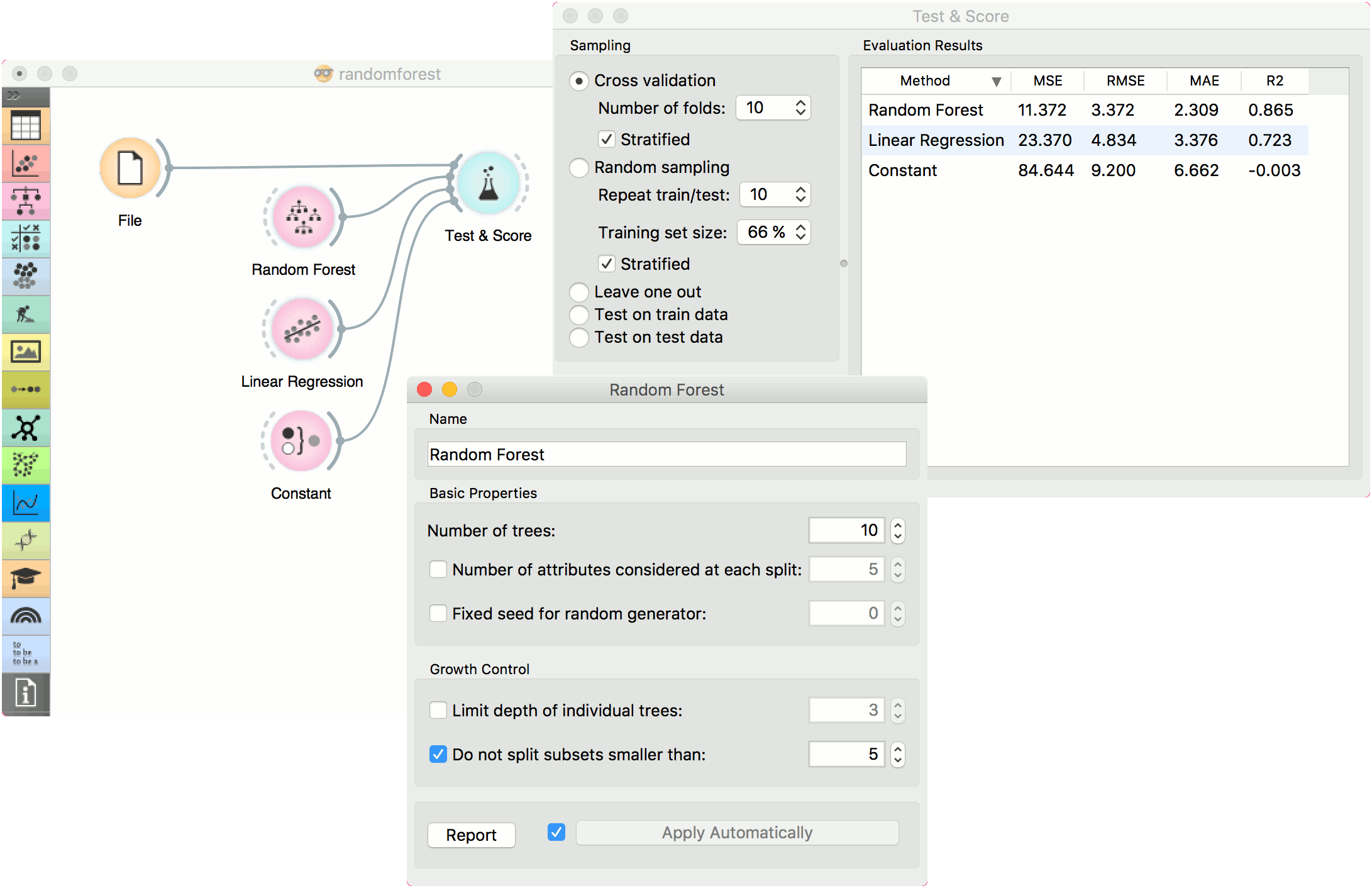The height and width of the screenshot is (888, 1372).
Task: Choose Leave one out sampling
Action: [578, 292]
